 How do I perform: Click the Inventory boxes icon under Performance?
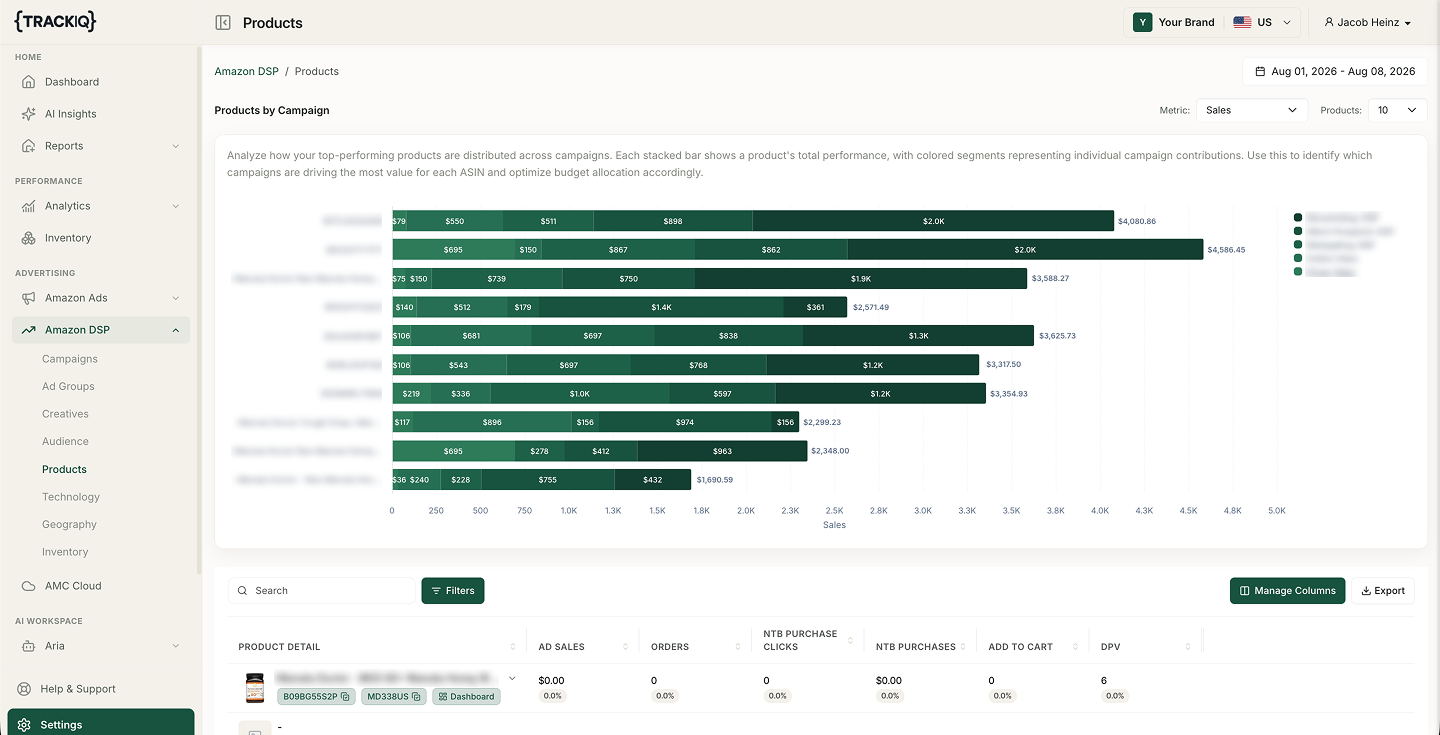click(29, 238)
